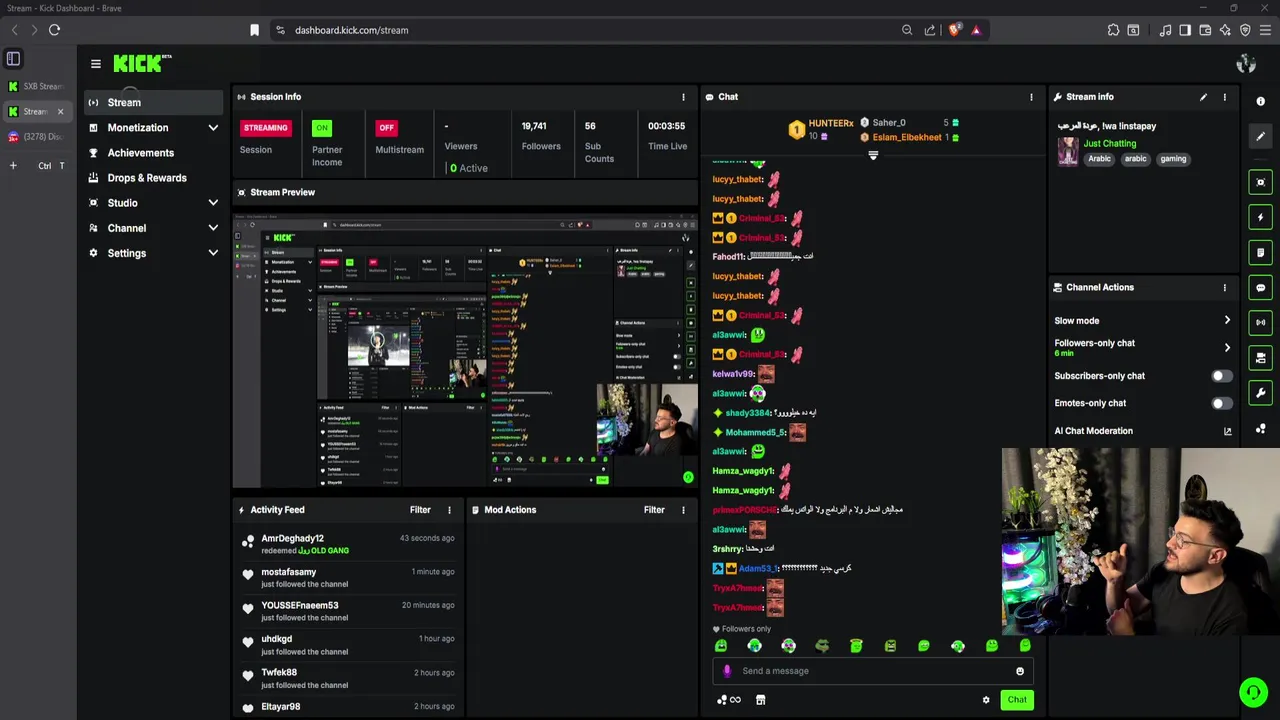Click the document note icon in right toolbar

(x=1260, y=252)
